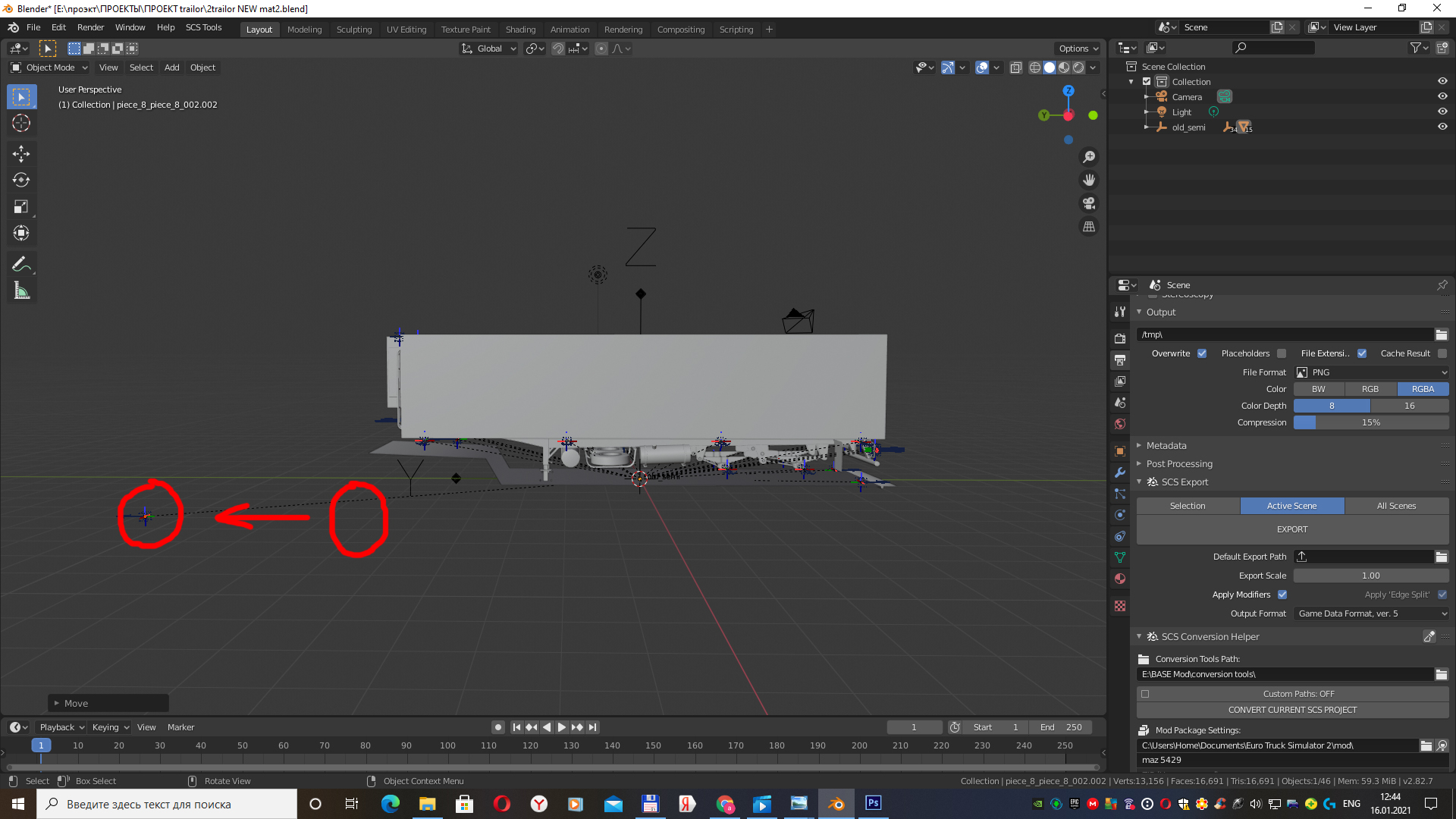This screenshot has height=819, width=1456.
Task: Switch to the Shading workspace tab
Action: pos(520,30)
